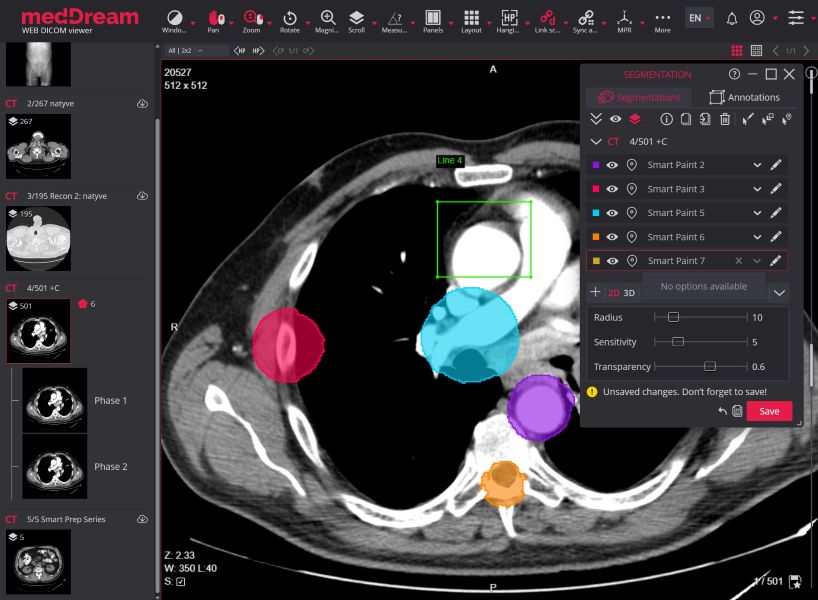Open 5/5 Smart Prep Series thumbnail
Screen dimensions: 818x600
tap(38, 562)
